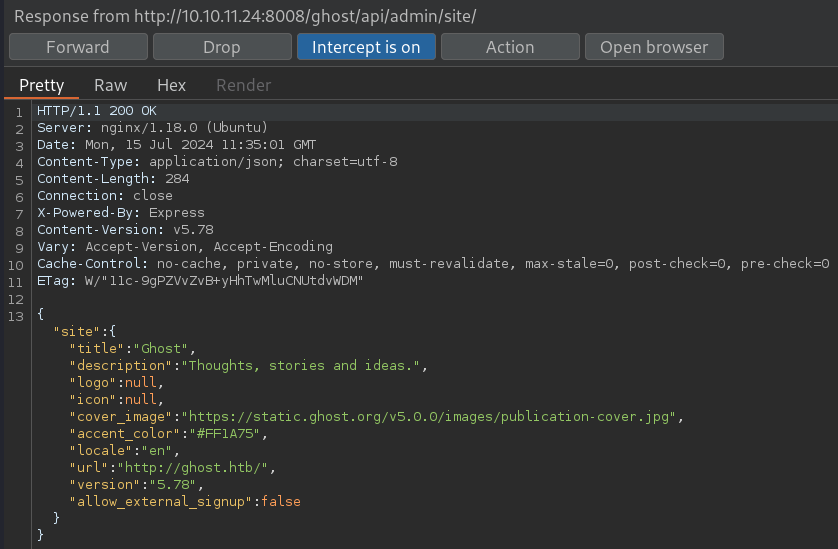Click line number 13 in gutter
This screenshot has width=838, height=549.
16,316
